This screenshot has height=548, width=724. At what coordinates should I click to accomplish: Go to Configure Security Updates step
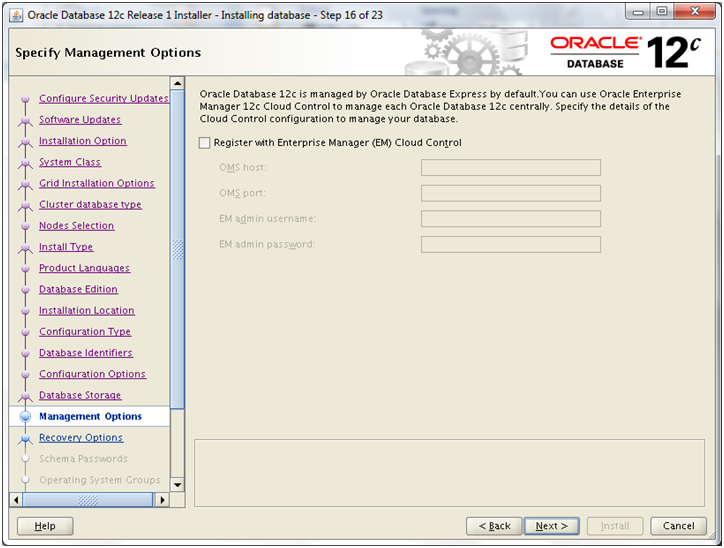click(103, 98)
